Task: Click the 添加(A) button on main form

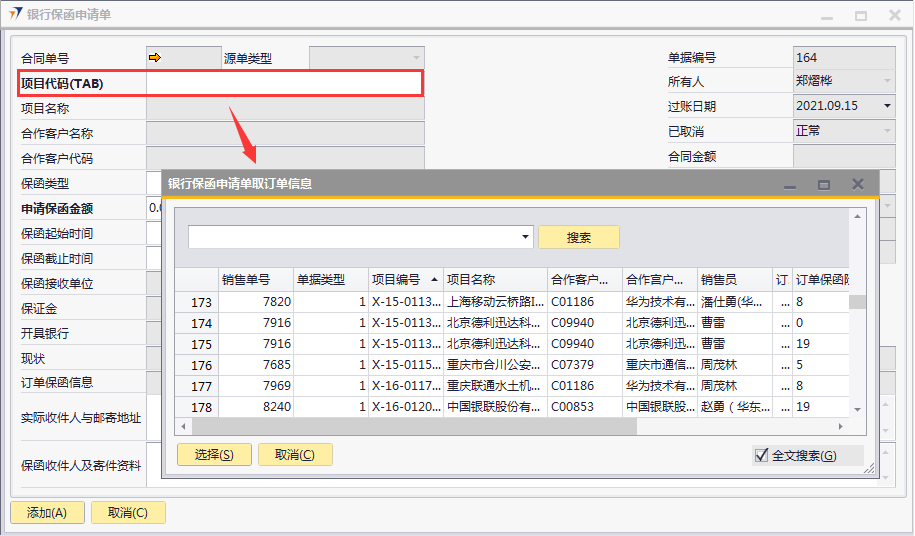Action: click(47, 513)
